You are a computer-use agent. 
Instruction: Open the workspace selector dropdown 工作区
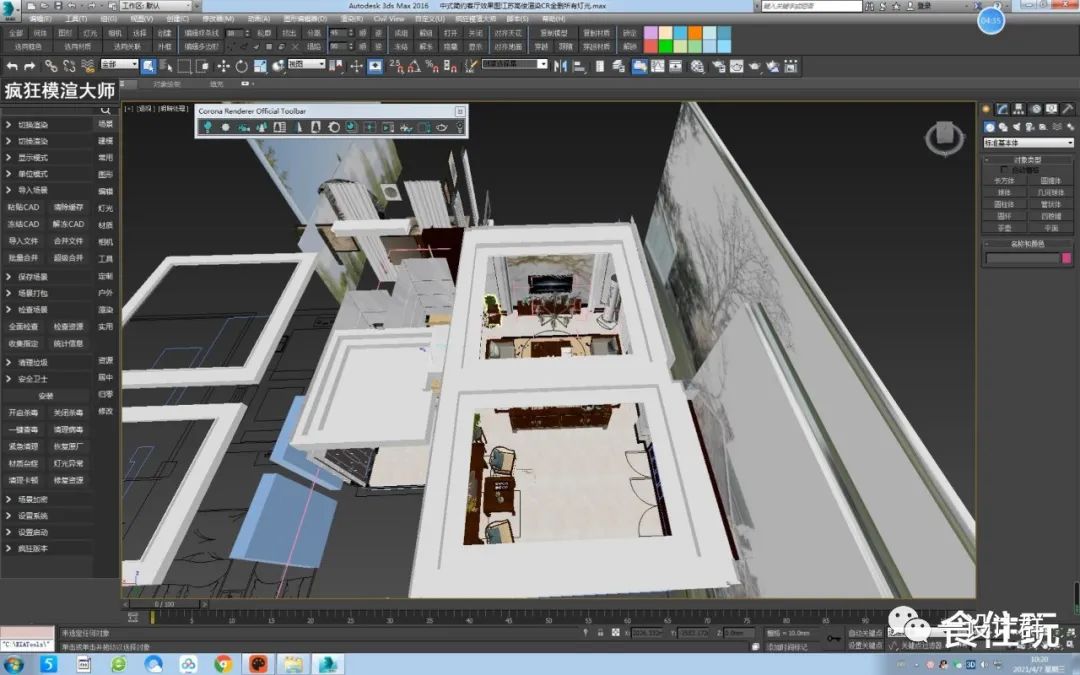pos(156,6)
